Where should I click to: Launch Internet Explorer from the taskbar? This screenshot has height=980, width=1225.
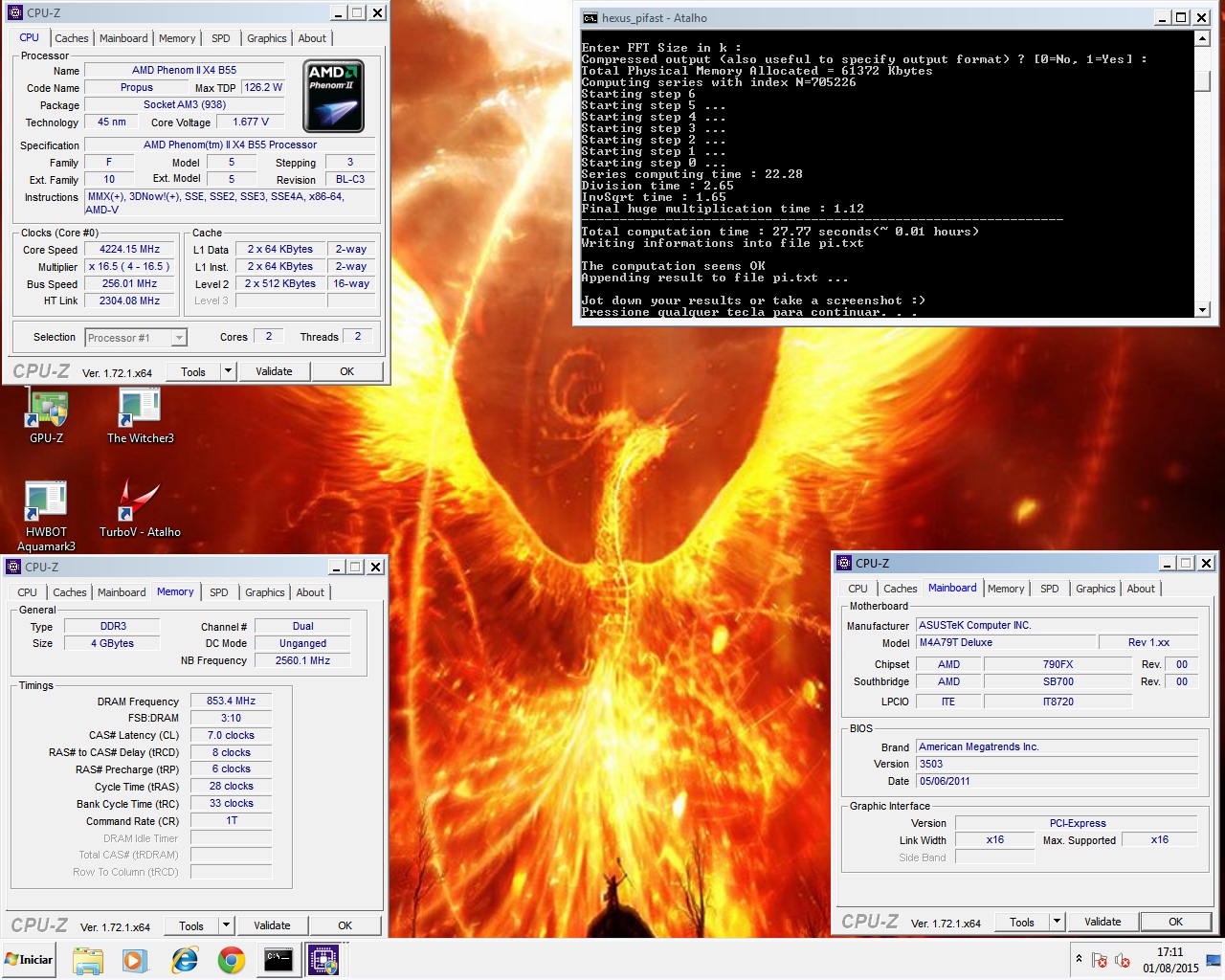click(x=184, y=960)
